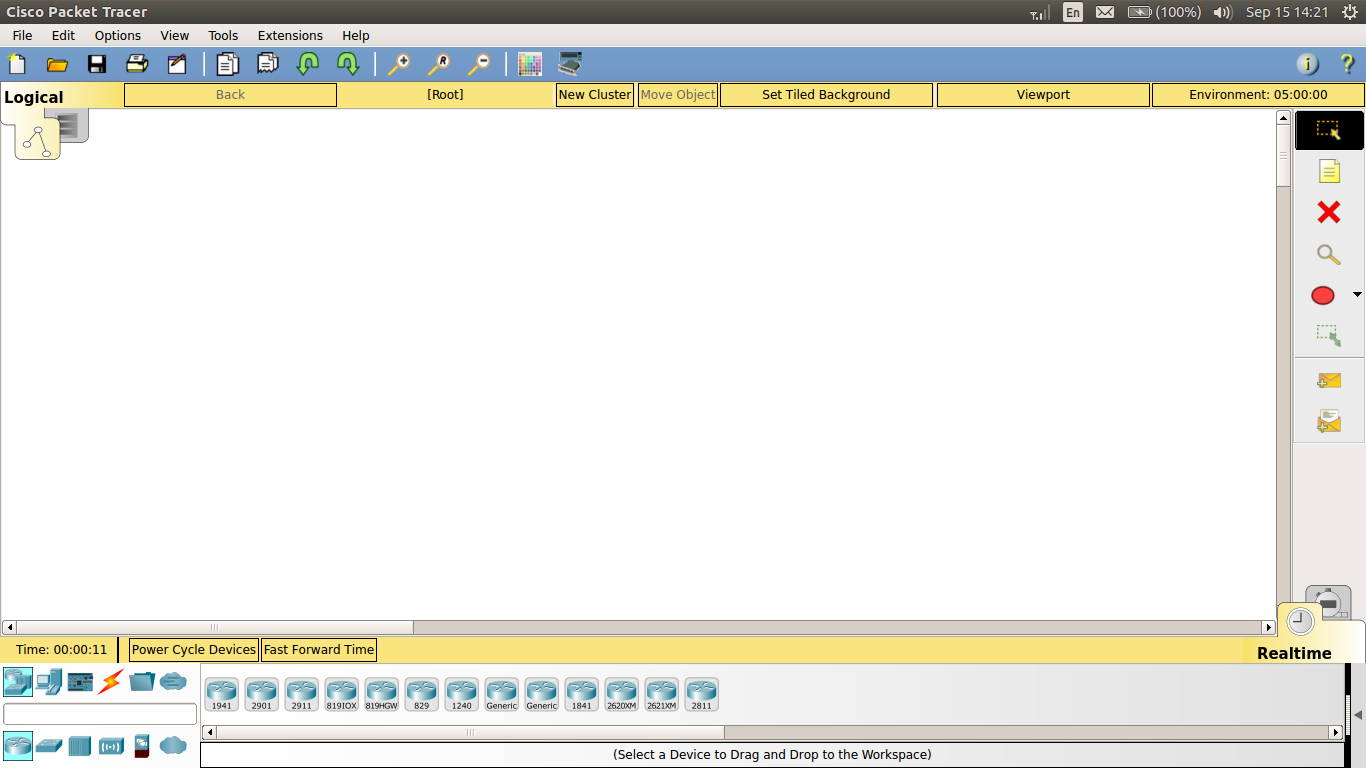
Task: Activate the Selection tool in the right sidebar
Action: [x=1328, y=130]
